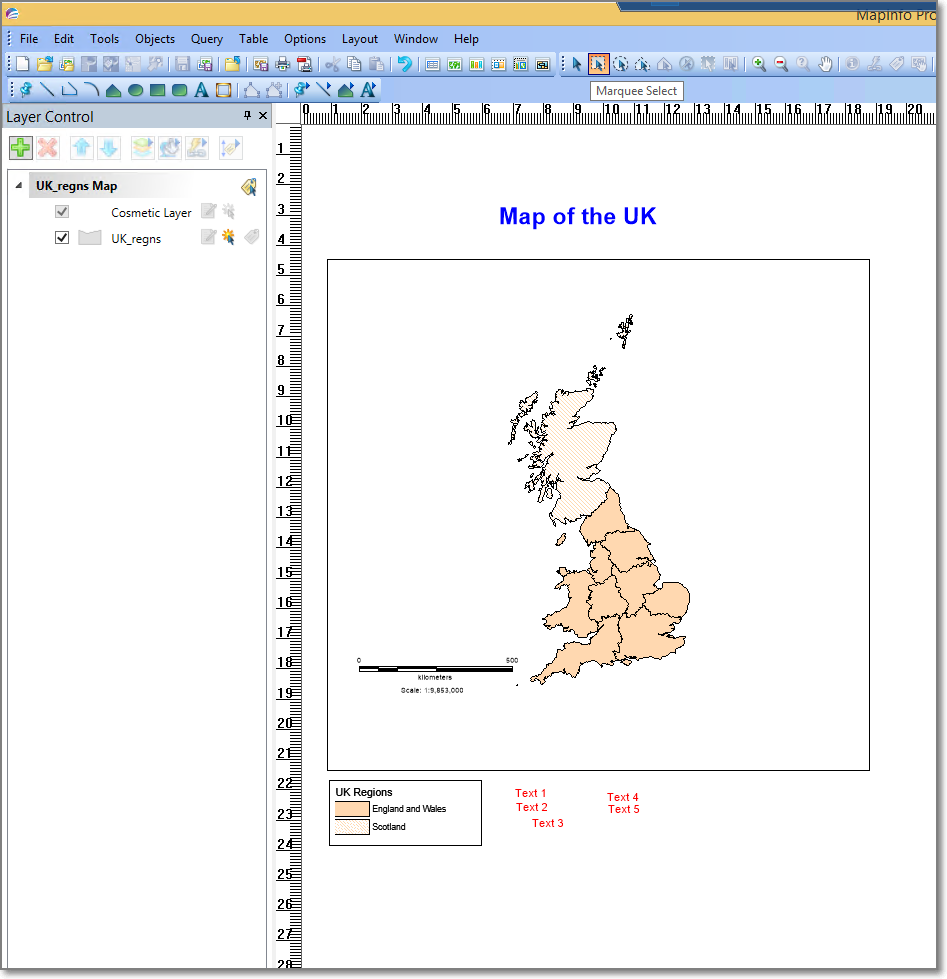This screenshot has width=947, height=979.
Task: Select the Polygon drawing tool
Action: [113, 90]
